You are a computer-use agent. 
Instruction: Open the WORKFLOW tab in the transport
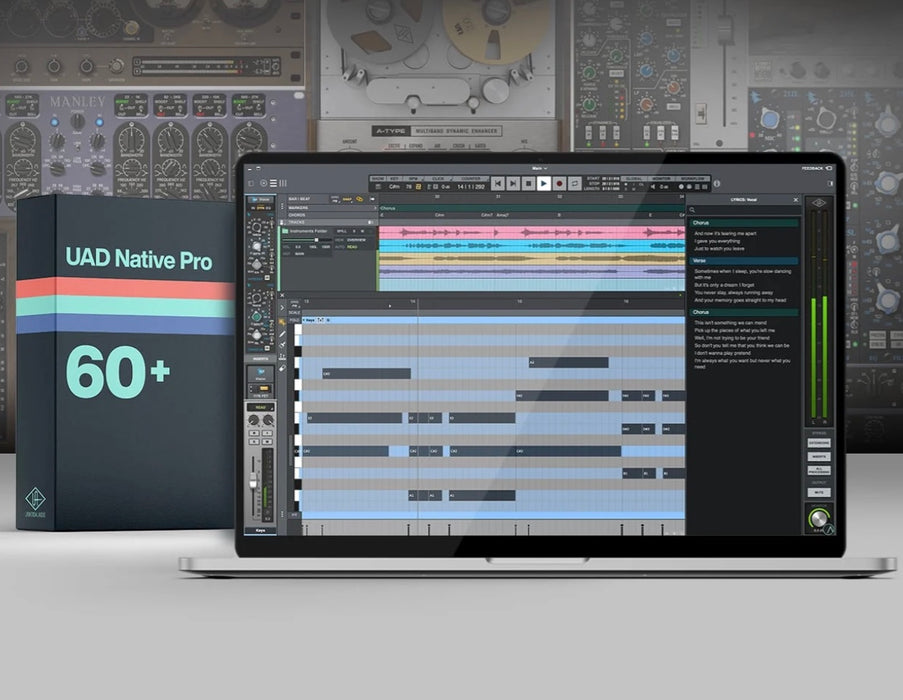pos(692,178)
